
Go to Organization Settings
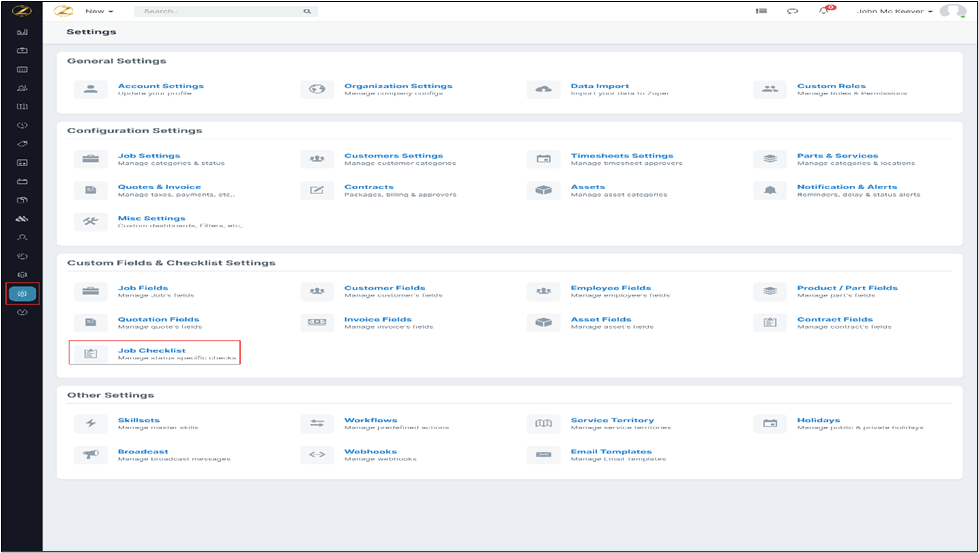click(398, 86)
